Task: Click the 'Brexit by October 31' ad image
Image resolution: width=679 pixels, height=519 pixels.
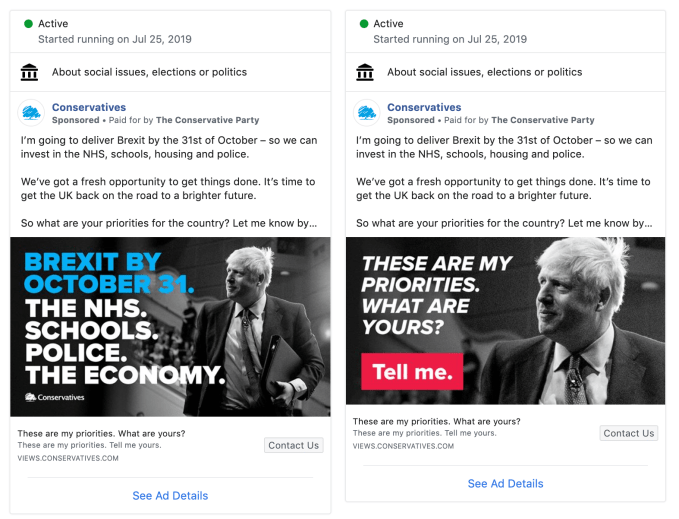Action: click(x=170, y=326)
